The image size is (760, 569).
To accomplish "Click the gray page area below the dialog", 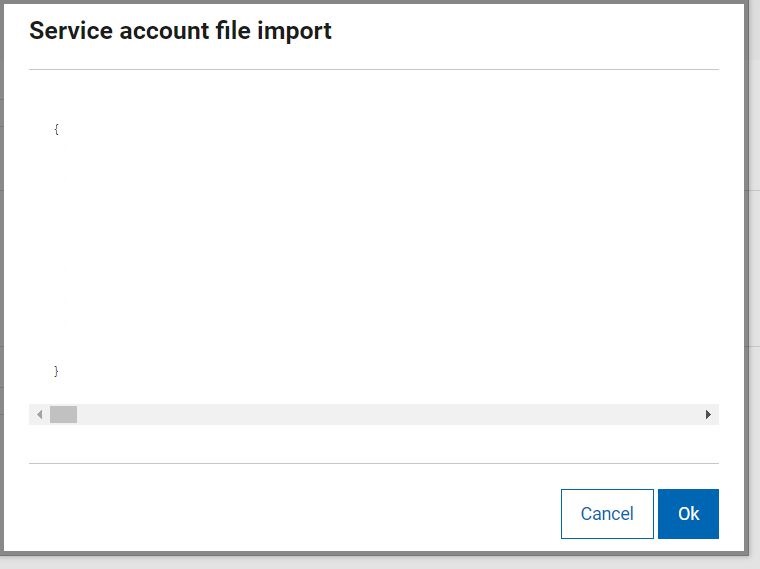I will point(380,562).
